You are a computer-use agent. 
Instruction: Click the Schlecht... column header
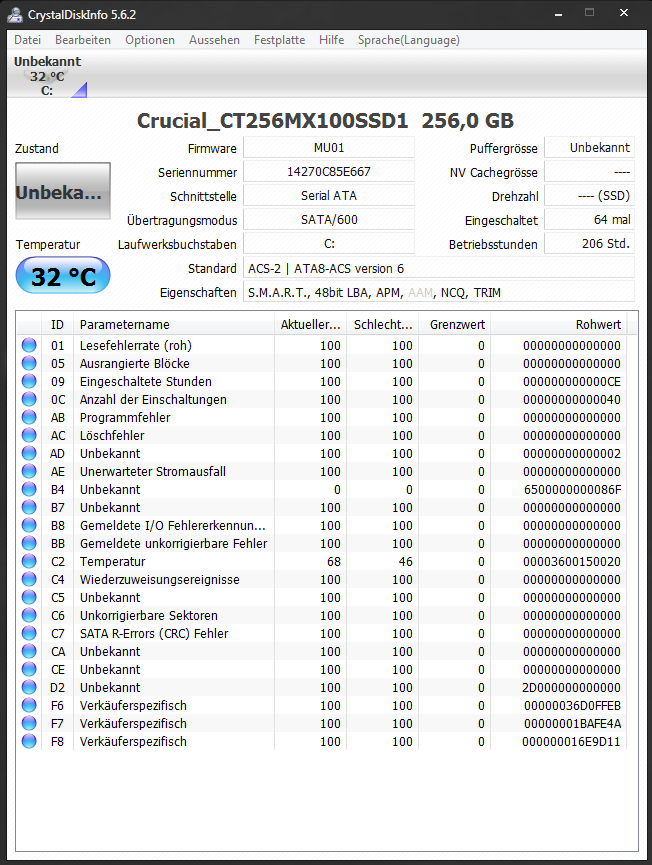[x=383, y=324]
